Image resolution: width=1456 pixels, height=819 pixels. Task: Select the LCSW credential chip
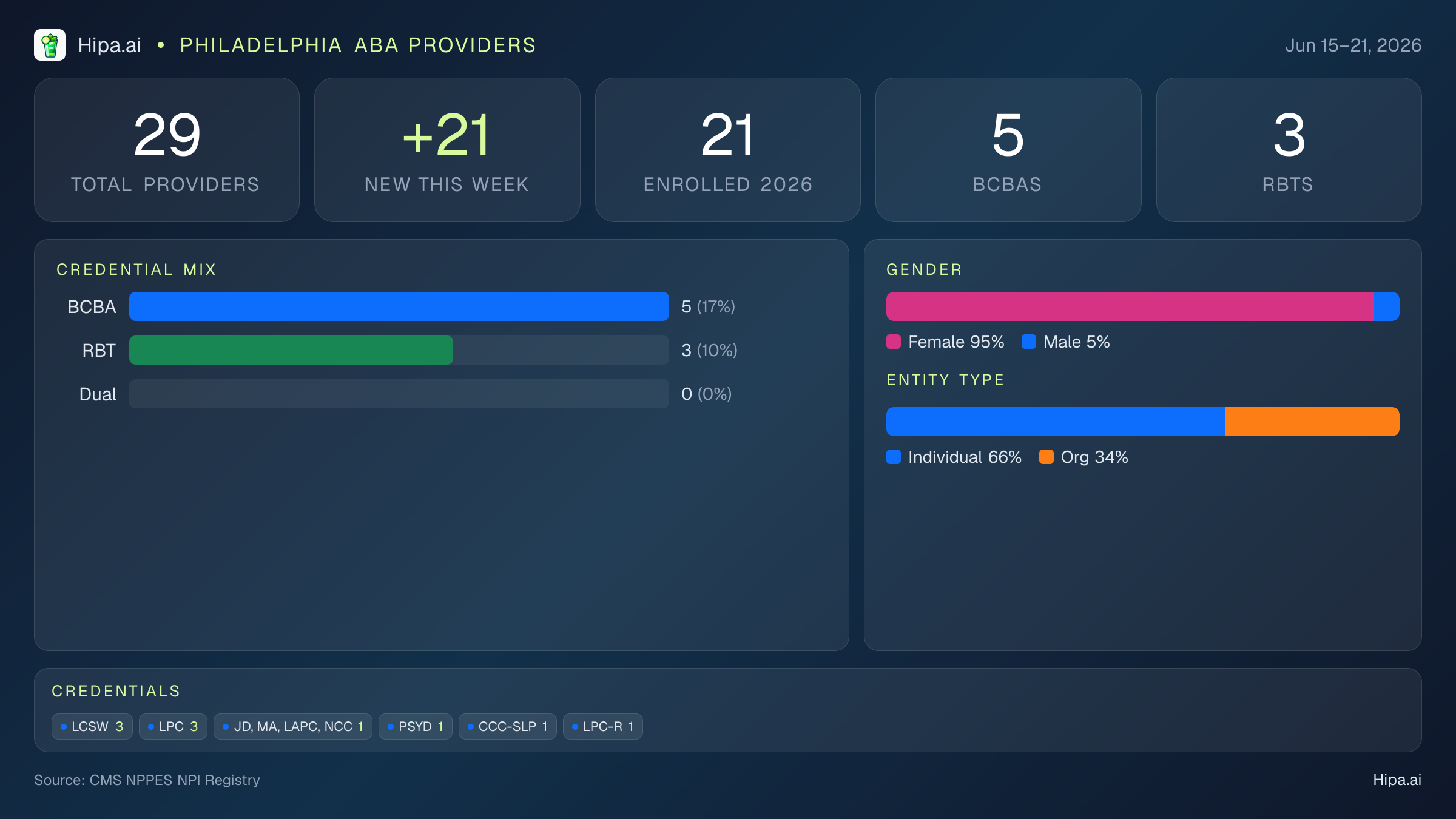pos(92,726)
